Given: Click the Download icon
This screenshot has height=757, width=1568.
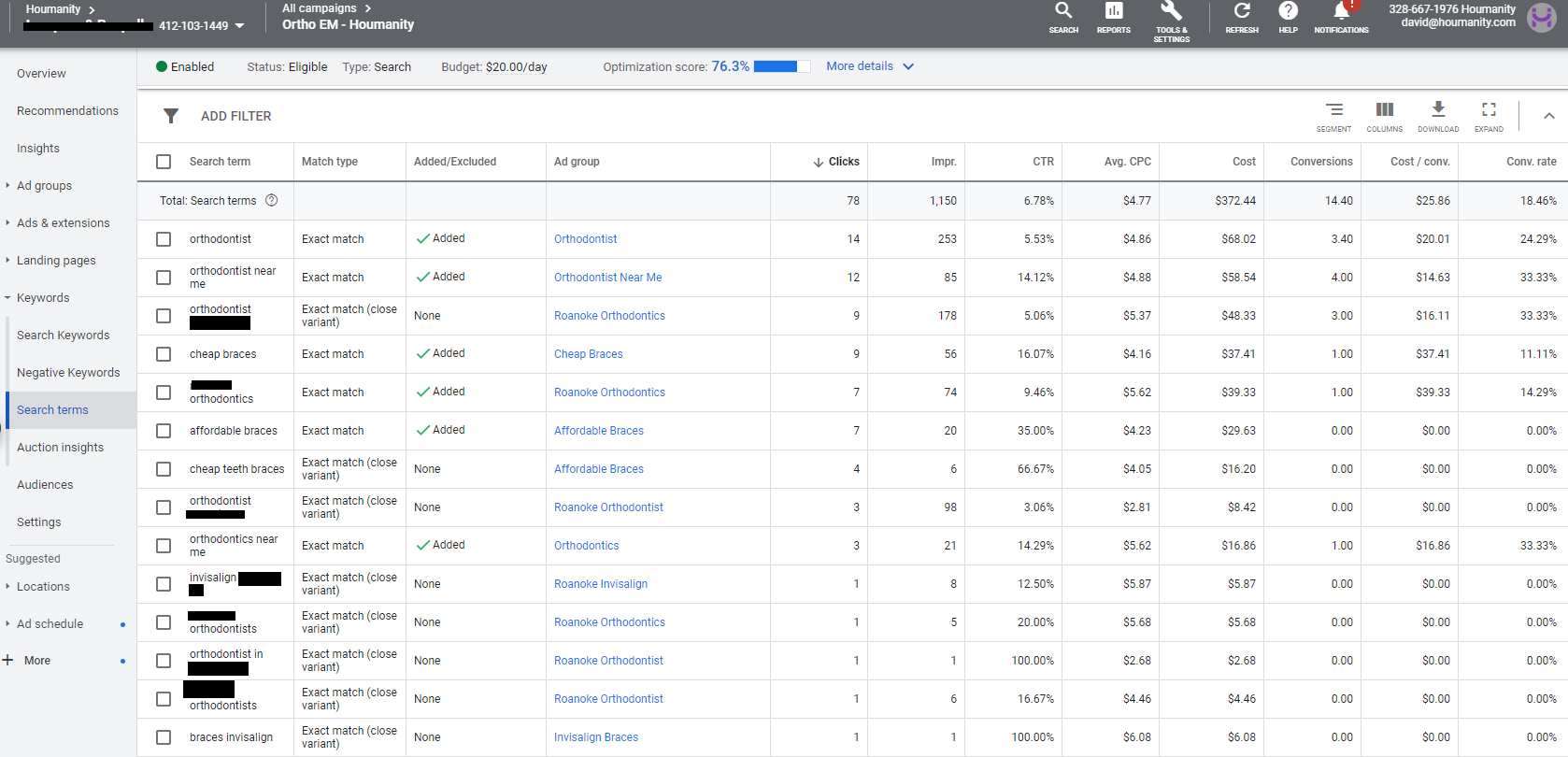Looking at the screenshot, I should (x=1438, y=109).
